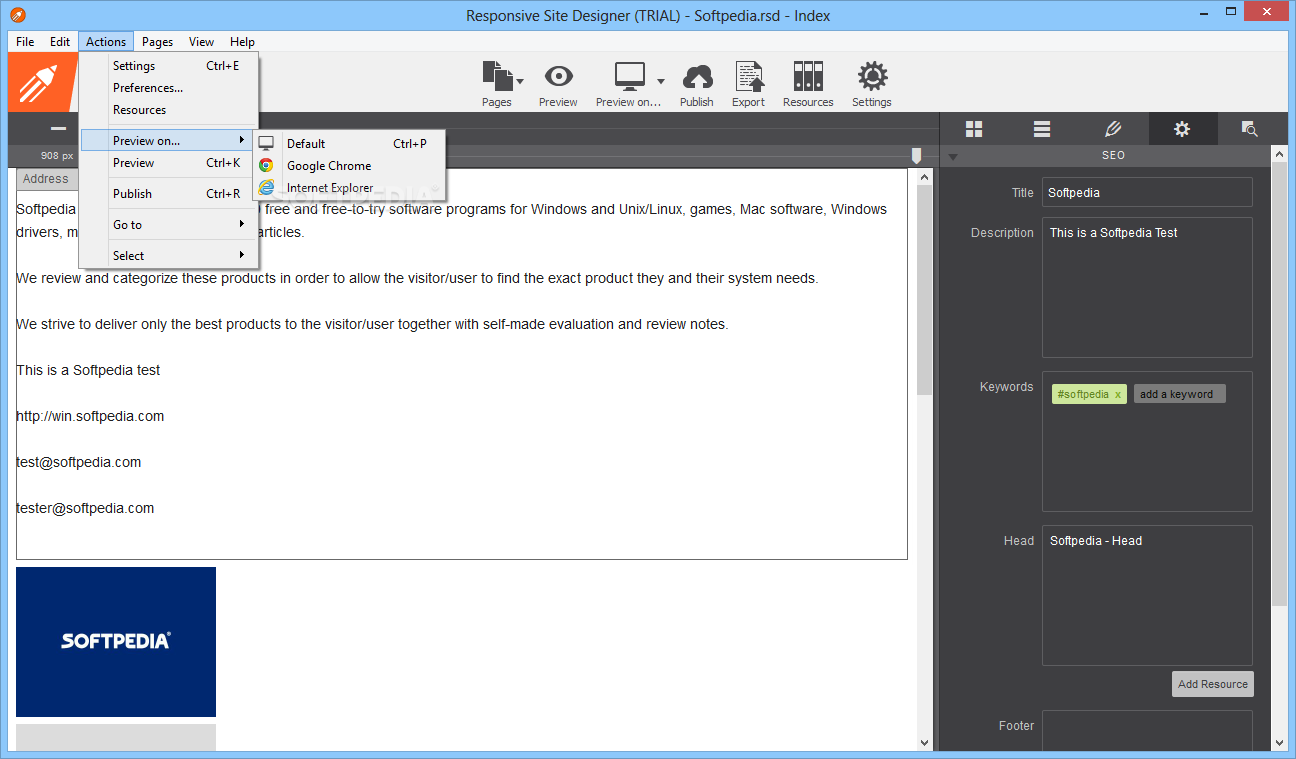The width and height of the screenshot is (1296, 759).
Task: Close the Actions menu in menu bar
Action: pyautogui.click(x=106, y=42)
